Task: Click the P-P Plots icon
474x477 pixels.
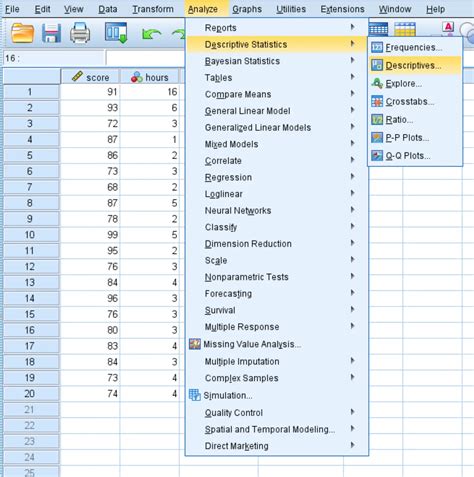Action: (x=377, y=137)
